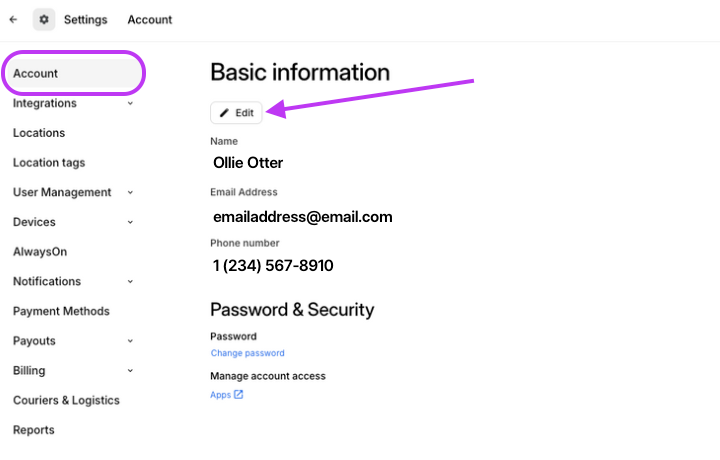This screenshot has height=460, width=720.
Task: Expand the Notifications chevron
Action: [x=131, y=282]
